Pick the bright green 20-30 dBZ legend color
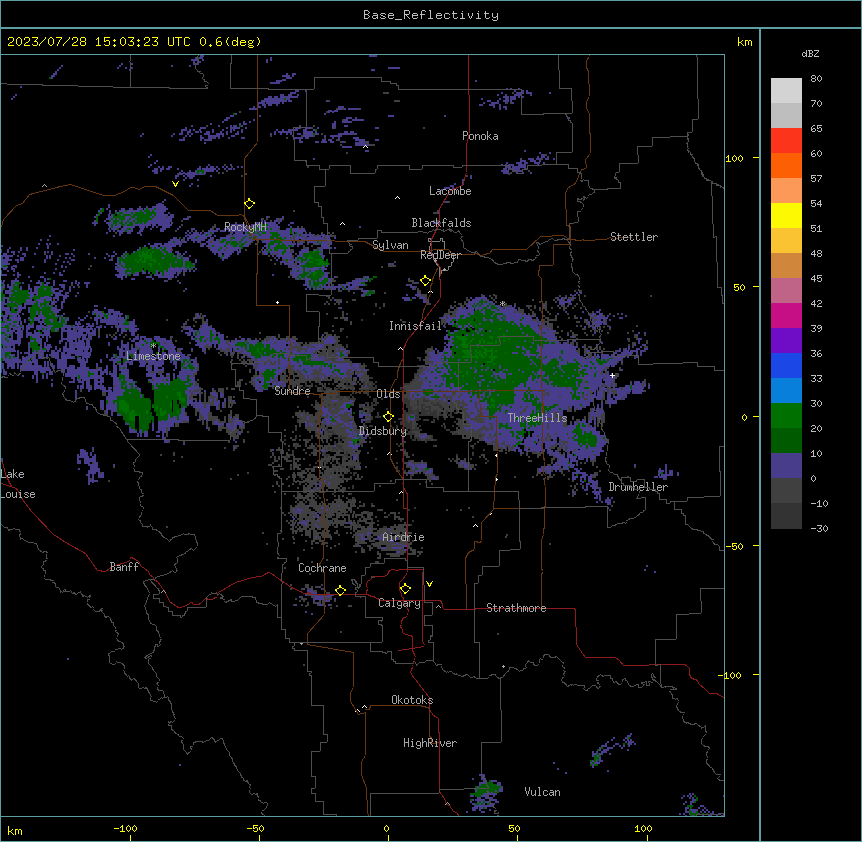This screenshot has height=842, width=862. [786, 416]
